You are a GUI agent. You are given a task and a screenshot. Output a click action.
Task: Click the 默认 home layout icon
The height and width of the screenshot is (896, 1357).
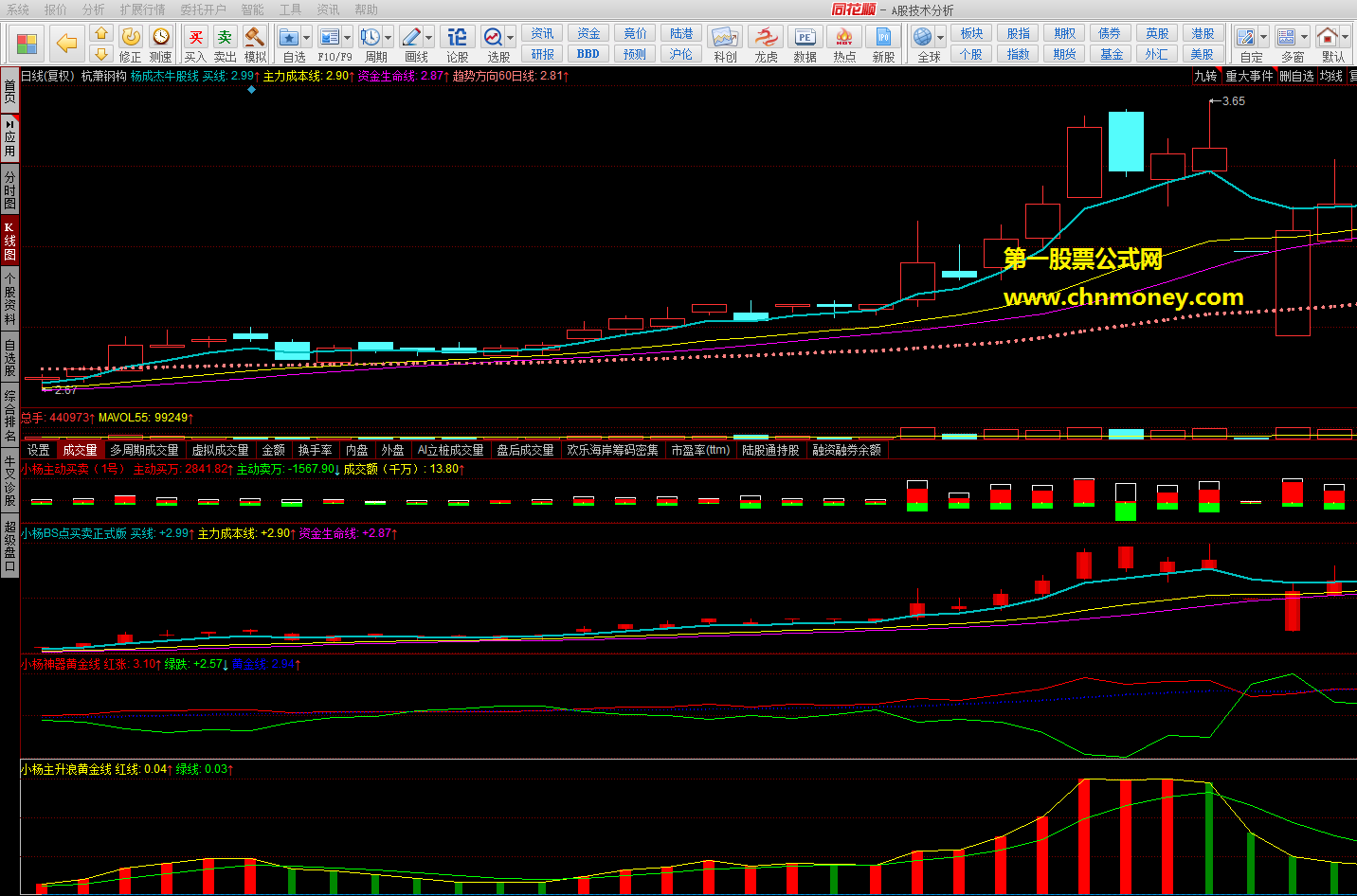(x=1328, y=37)
